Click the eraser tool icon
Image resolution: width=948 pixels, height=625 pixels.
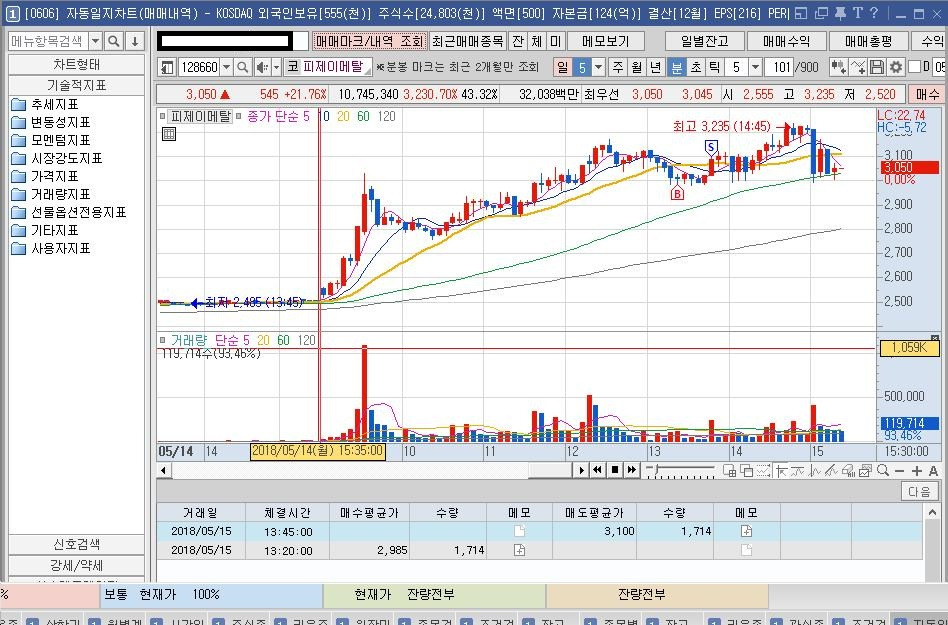tap(848, 470)
